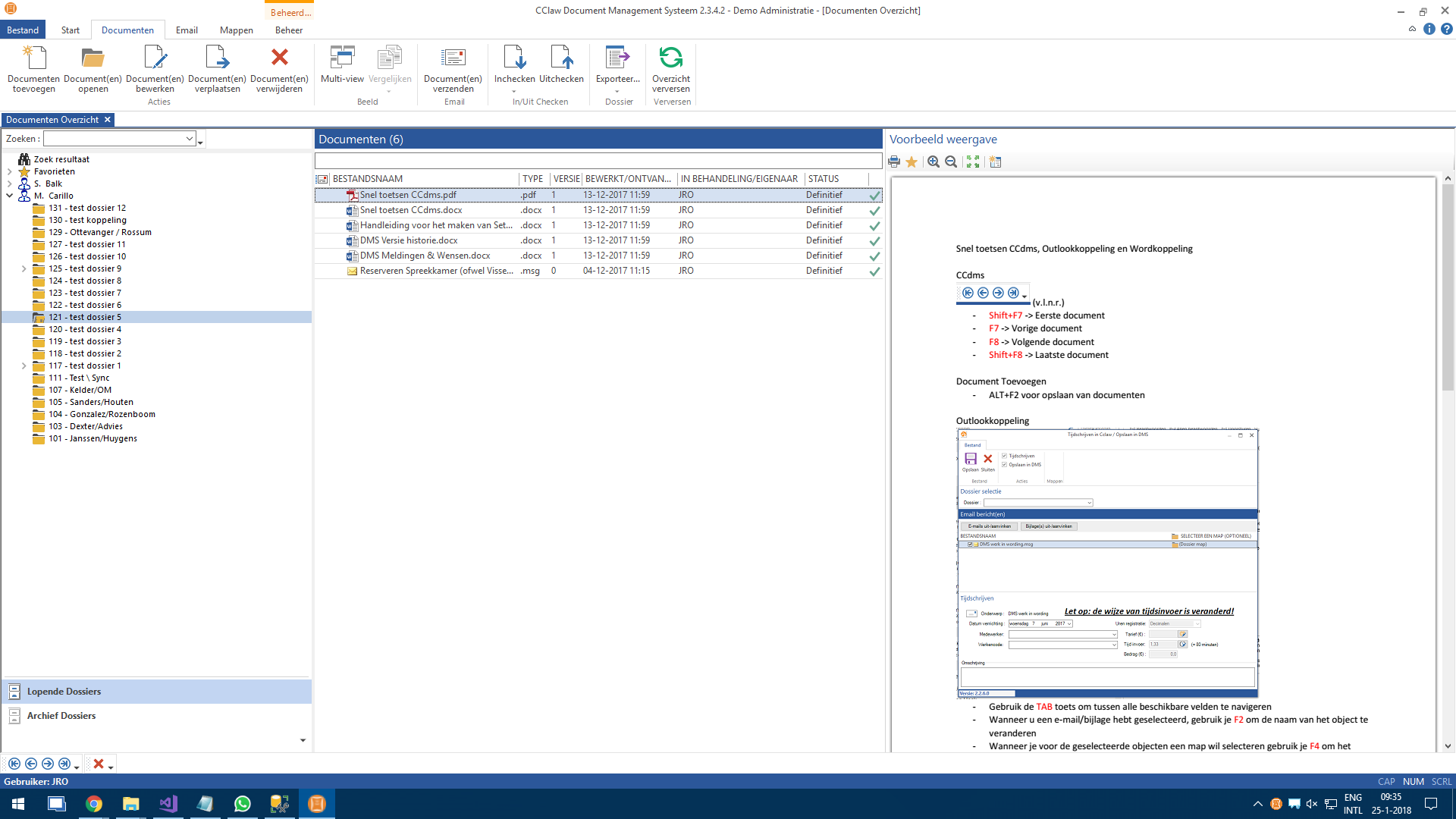This screenshot has height=819, width=1456.
Task: Delete with Document(en) verwijderen icon
Action: (279, 58)
